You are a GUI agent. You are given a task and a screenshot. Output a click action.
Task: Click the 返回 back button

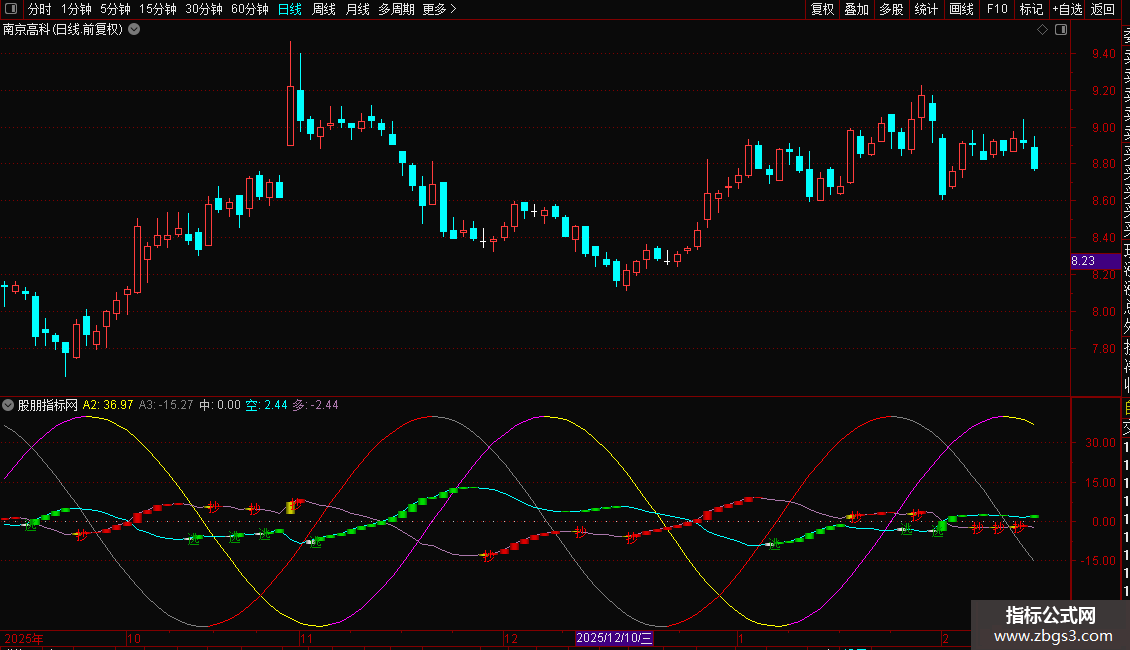pos(1103,9)
